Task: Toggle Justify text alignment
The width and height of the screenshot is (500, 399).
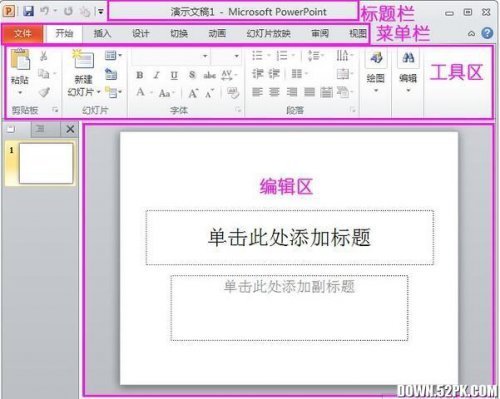Action: click(309, 92)
